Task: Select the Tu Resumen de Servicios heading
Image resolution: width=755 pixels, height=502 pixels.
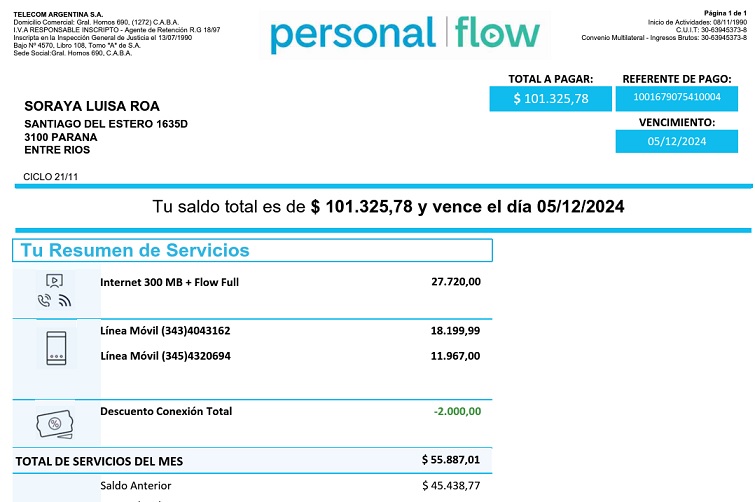Action: point(135,250)
